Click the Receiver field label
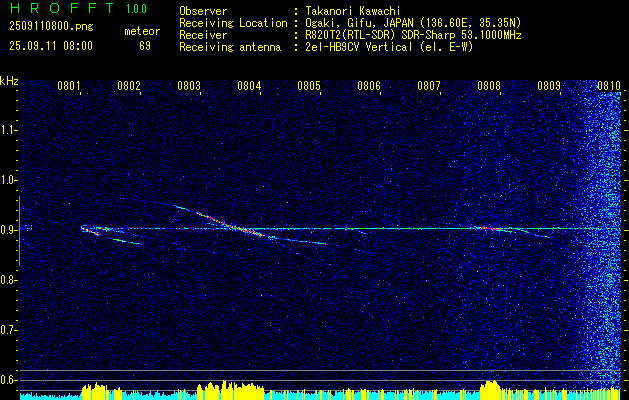 pos(203,35)
